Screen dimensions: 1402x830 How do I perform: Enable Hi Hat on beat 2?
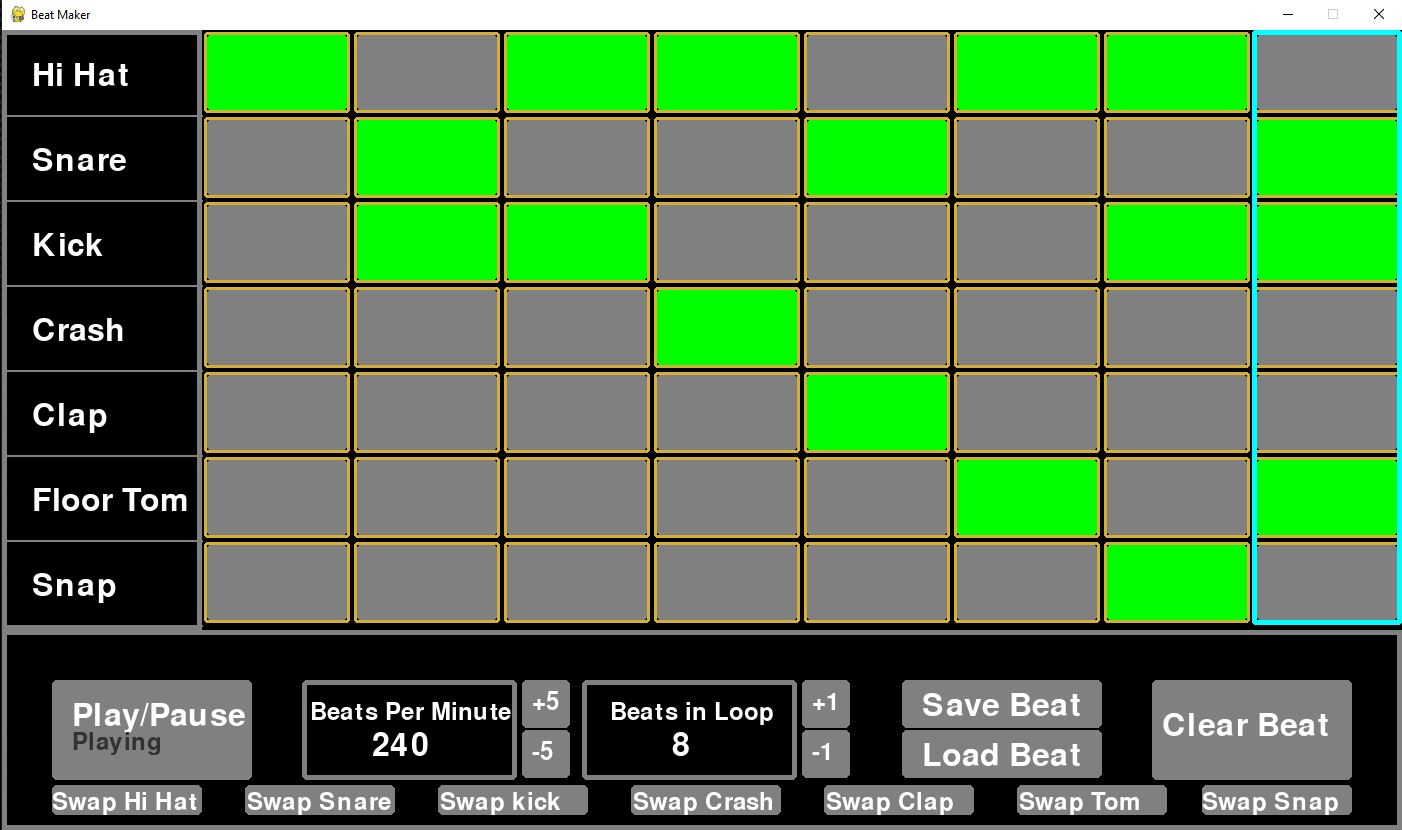tap(427, 73)
